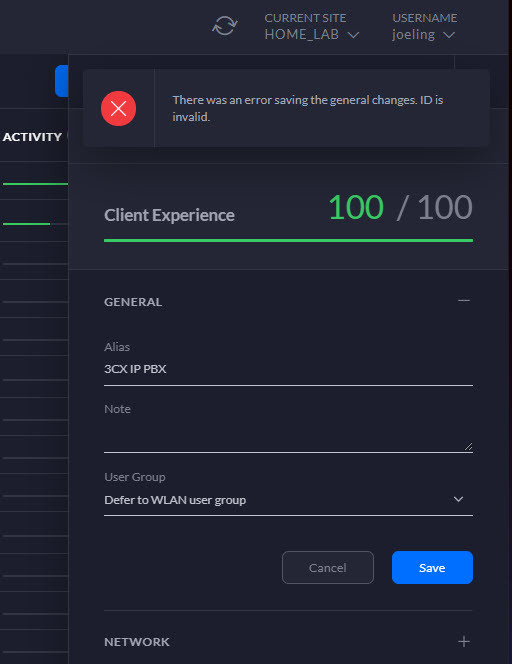Collapse the GENERAL section minus icon

tap(464, 301)
